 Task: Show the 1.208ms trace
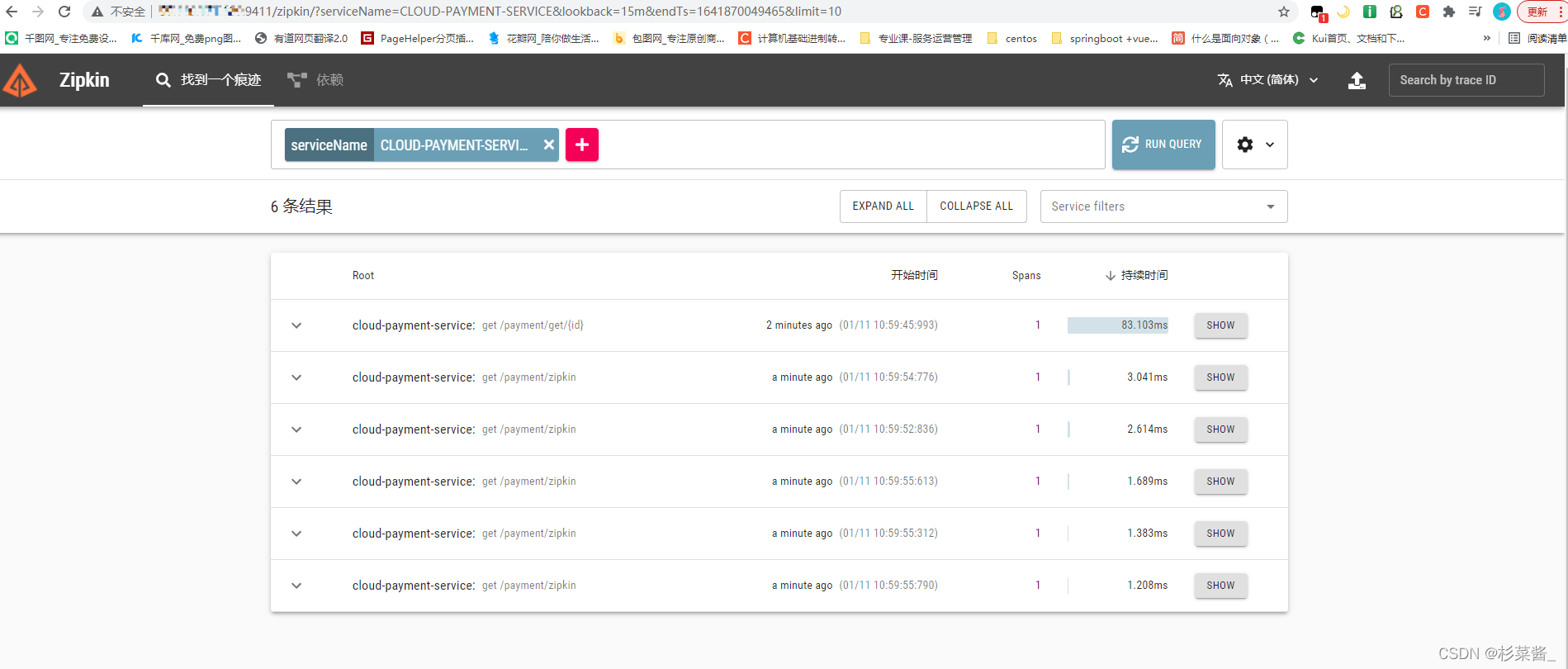1220,586
